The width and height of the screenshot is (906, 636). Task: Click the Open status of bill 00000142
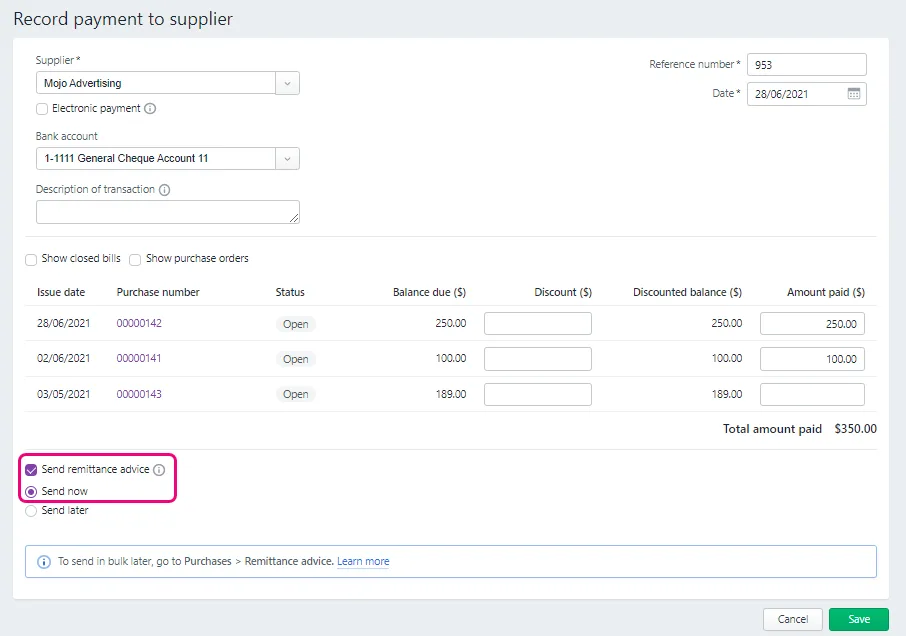tap(295, 324)
